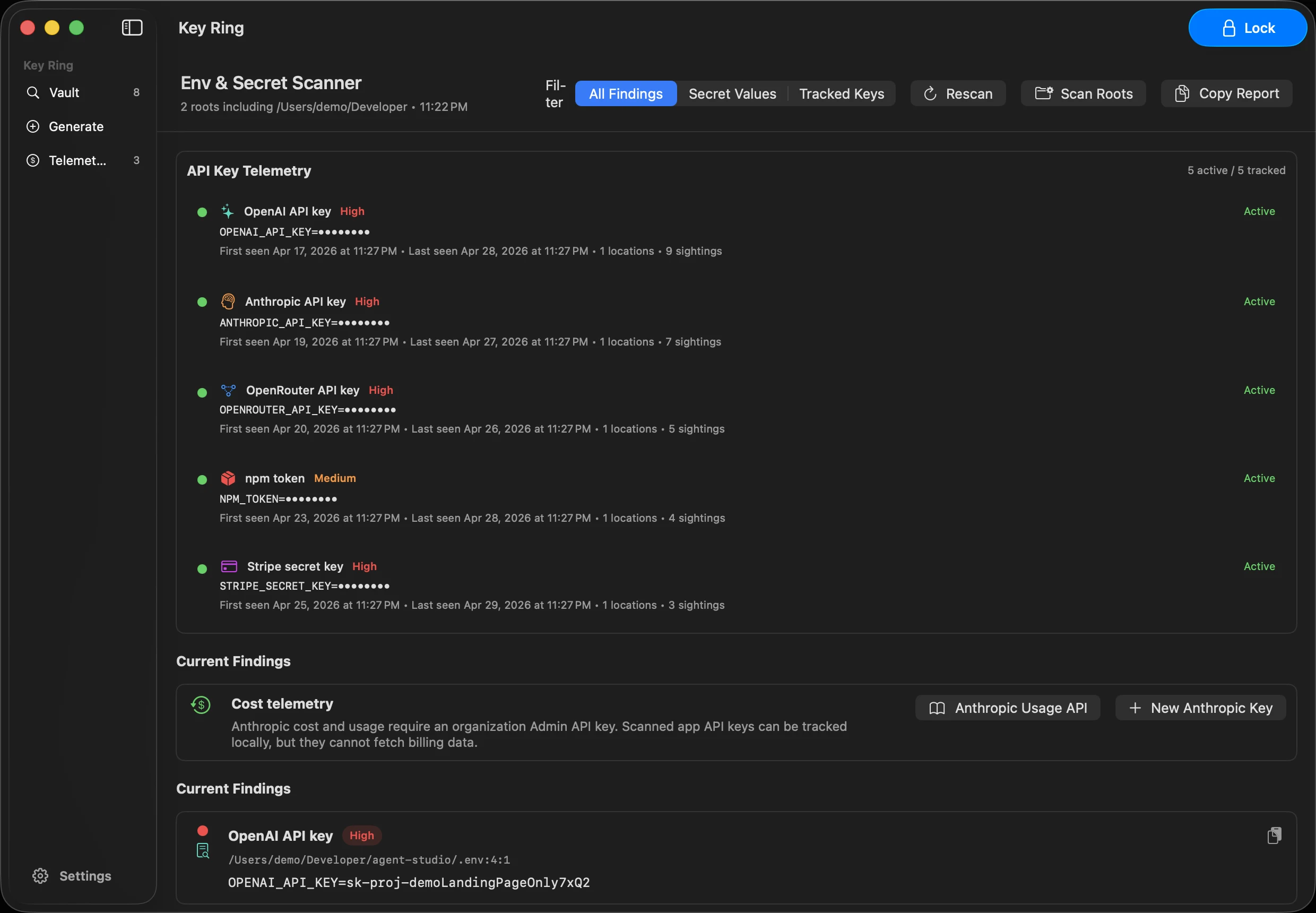Click the masked ANTHROPIC_API_KEY value

(305, 323)
